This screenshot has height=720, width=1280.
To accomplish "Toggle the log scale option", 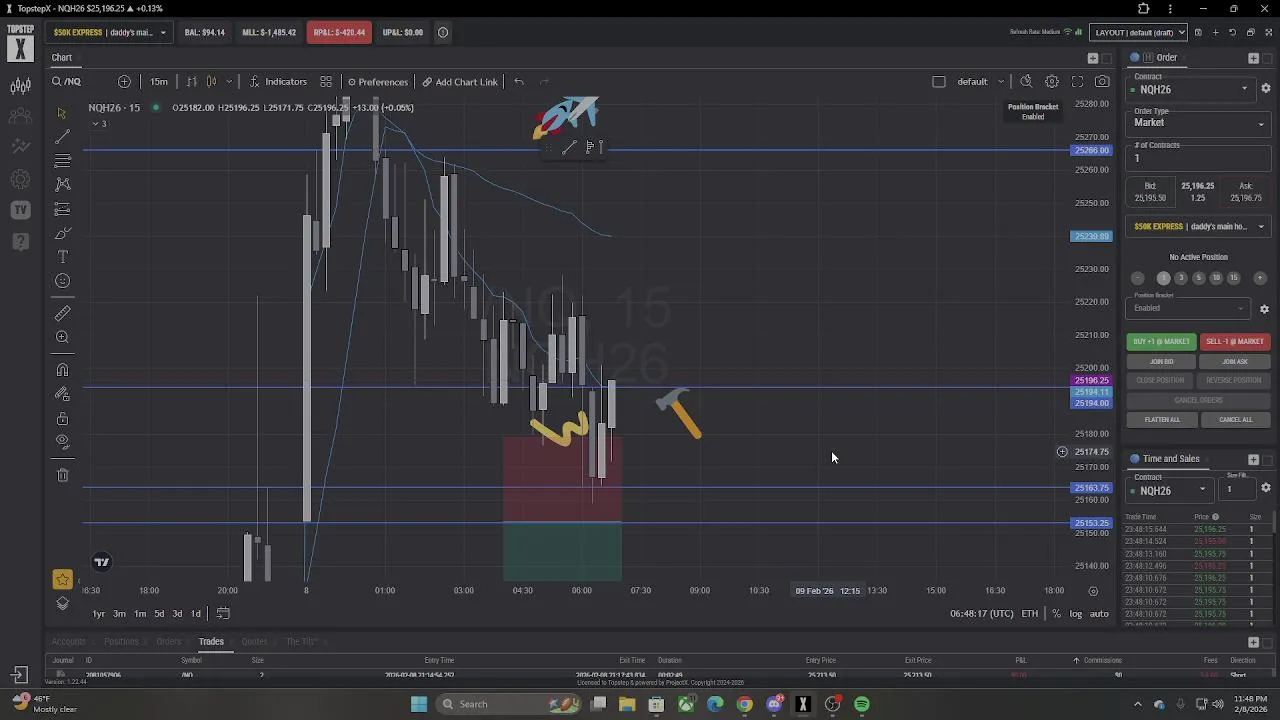I will coord(1075,614).
